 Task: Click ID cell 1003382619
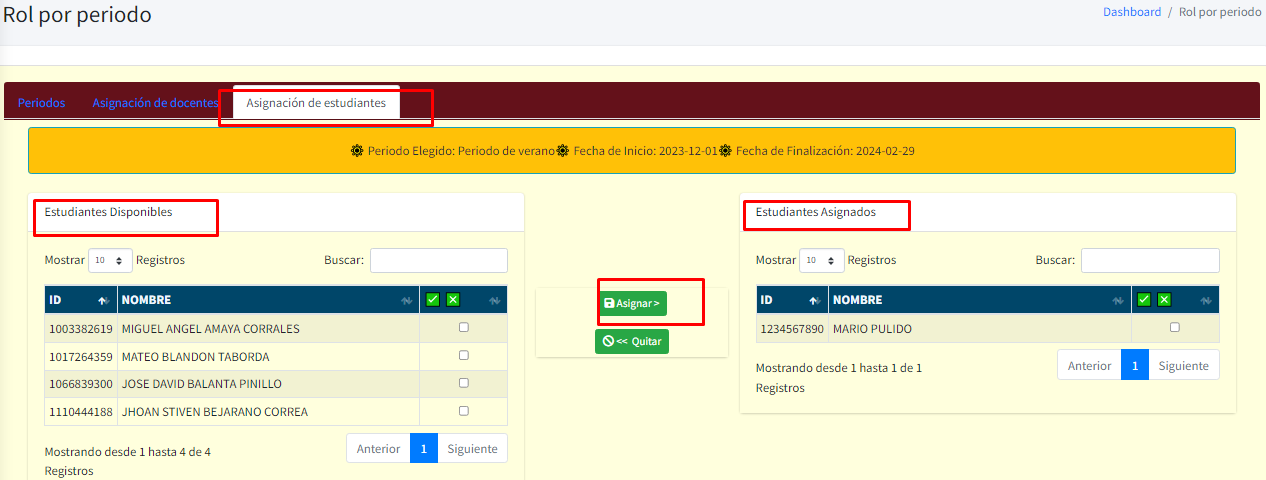coord(81,329)
